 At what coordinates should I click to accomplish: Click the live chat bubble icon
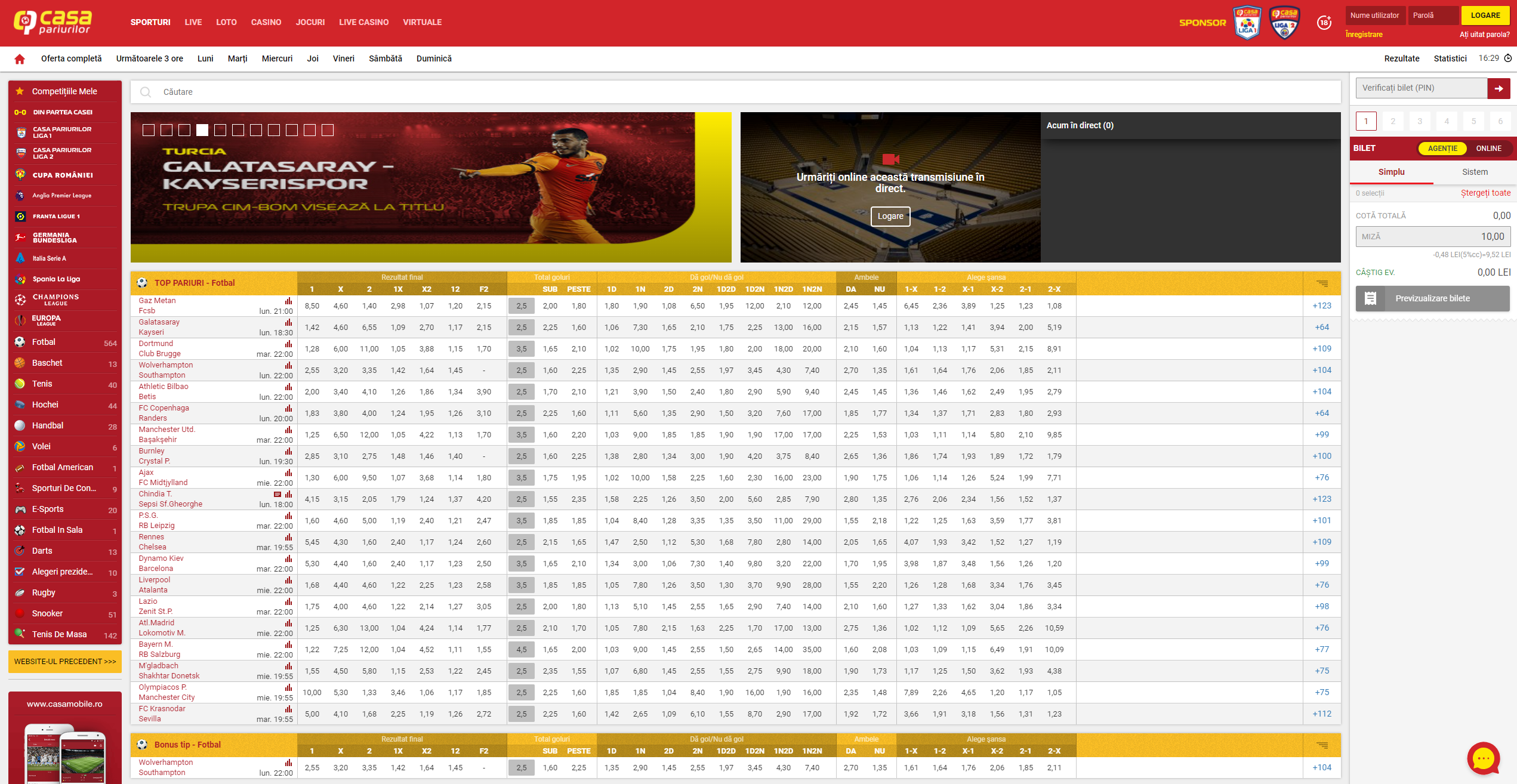click(1483, 758)
